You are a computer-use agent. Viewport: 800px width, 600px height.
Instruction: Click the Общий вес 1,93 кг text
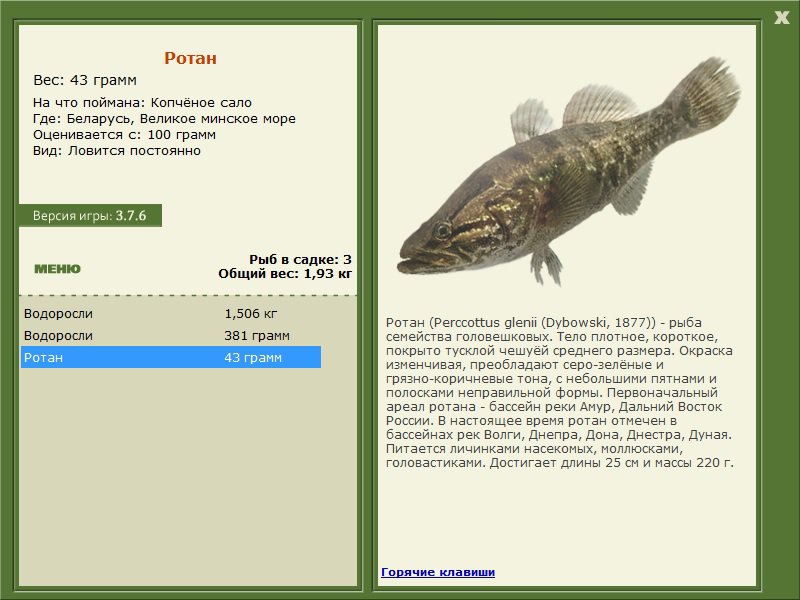pyautogui.click(x=285, y=273)
